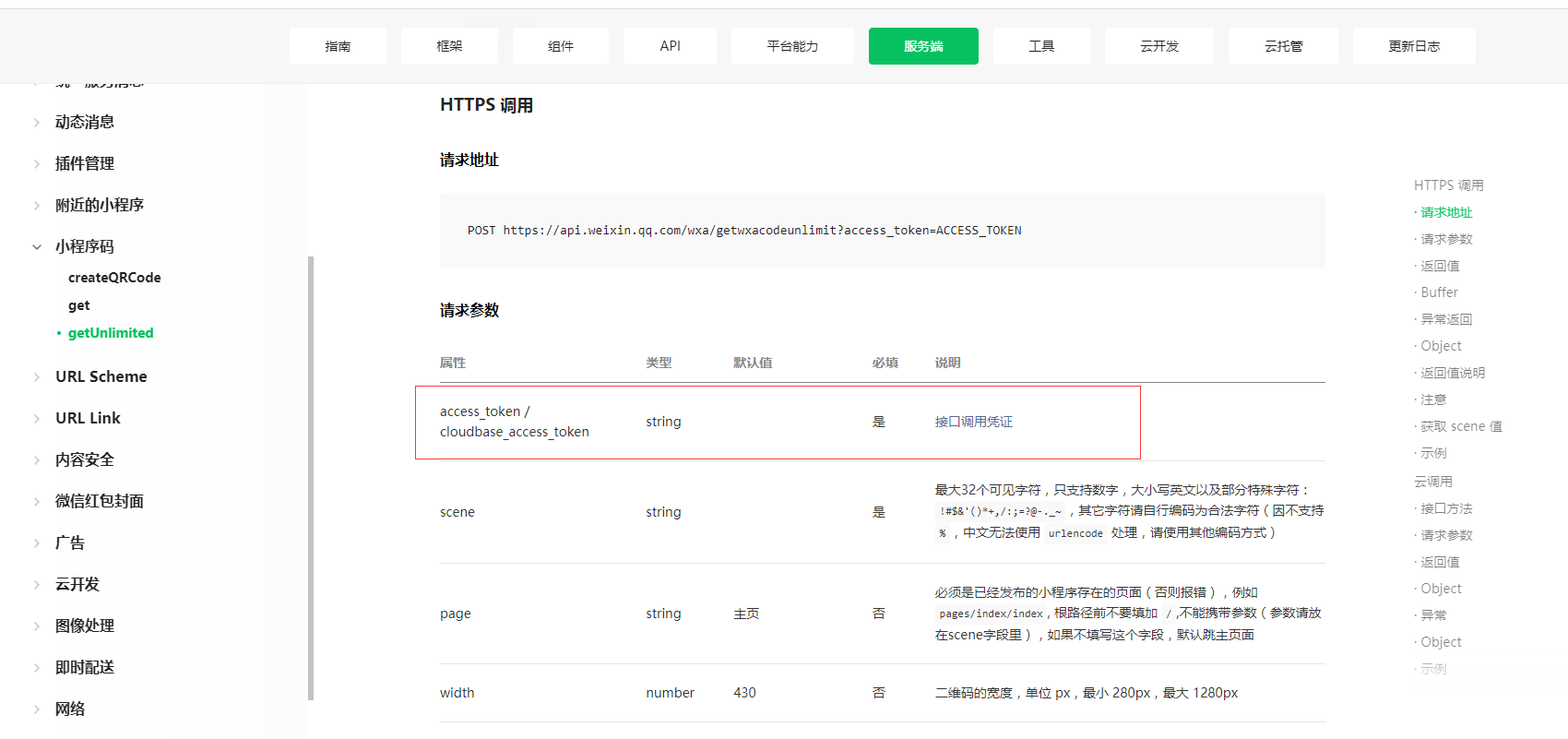Image resolution: width=1568 pixels, height=739 pixels.
Task: Go to the 组件 tab
Action: [561, 46]
